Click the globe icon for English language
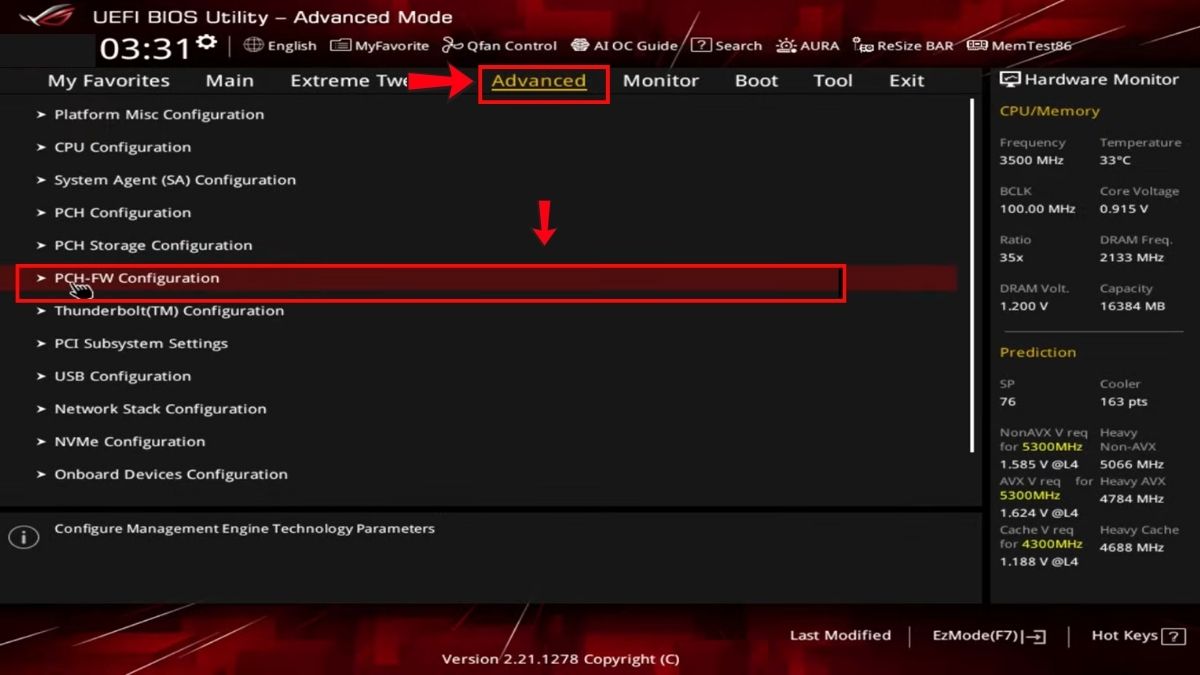Viewport: 1200px width, 675px height. tap(254, 45)
